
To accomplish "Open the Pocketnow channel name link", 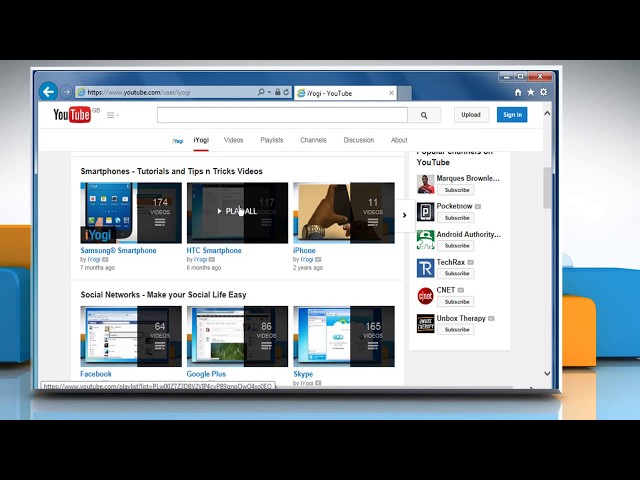I will tap(454, 206).
